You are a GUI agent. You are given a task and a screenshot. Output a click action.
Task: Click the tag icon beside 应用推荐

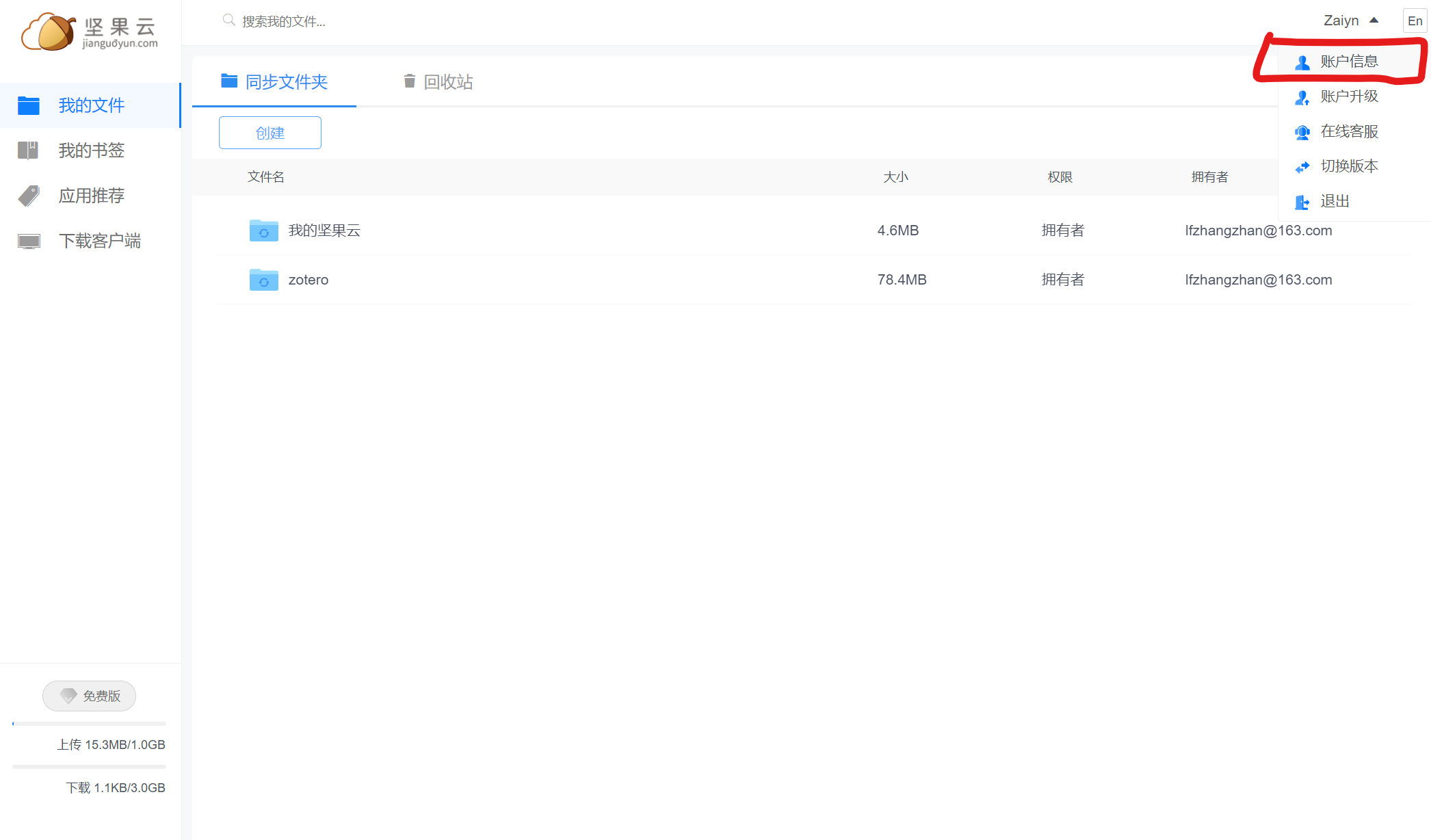29,196
